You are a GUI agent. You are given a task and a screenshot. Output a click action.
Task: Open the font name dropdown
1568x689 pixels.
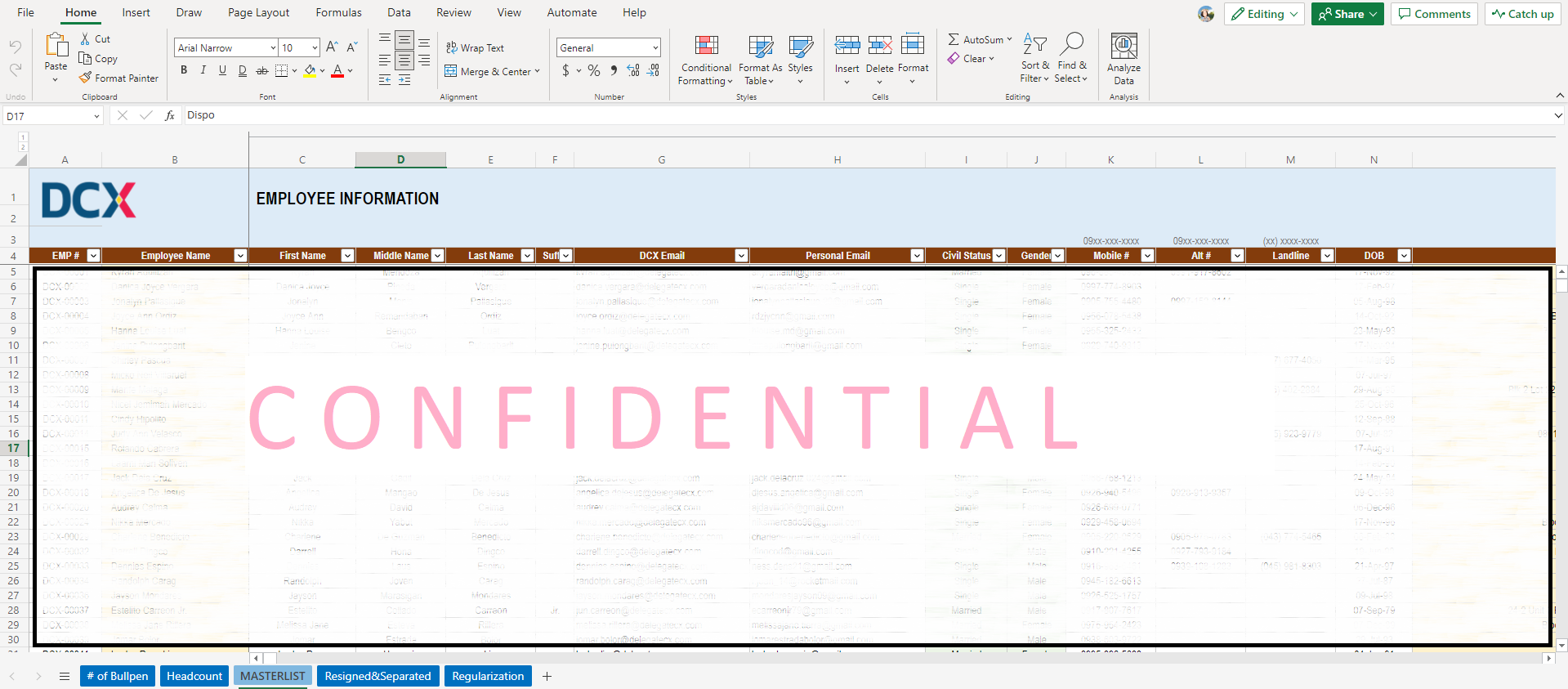(x=272, y=48)
